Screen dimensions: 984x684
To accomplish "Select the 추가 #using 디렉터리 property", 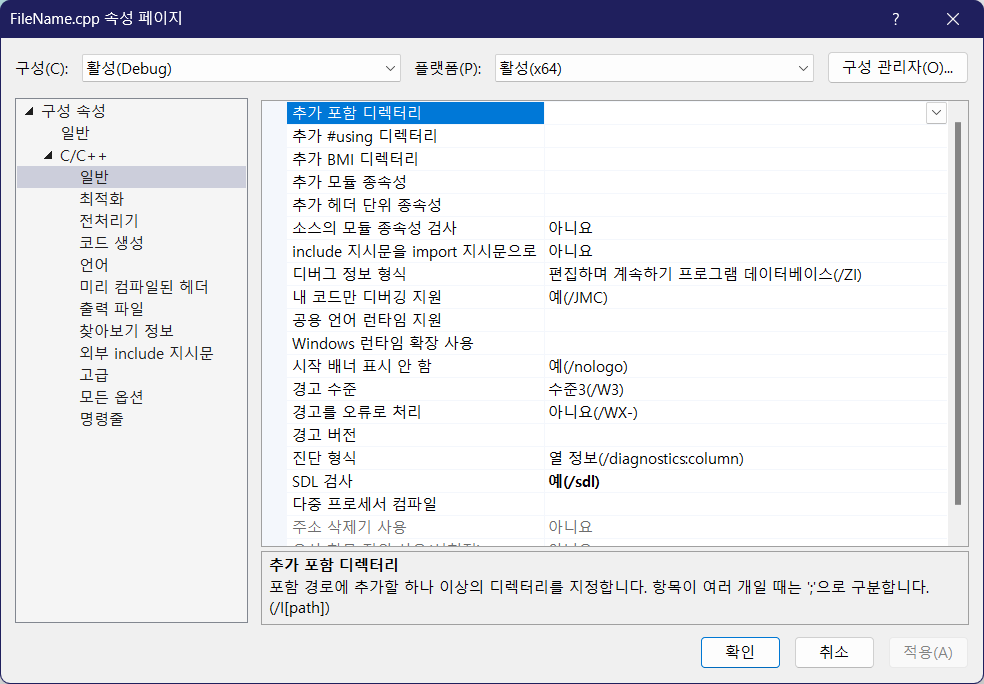I will 415,136.
